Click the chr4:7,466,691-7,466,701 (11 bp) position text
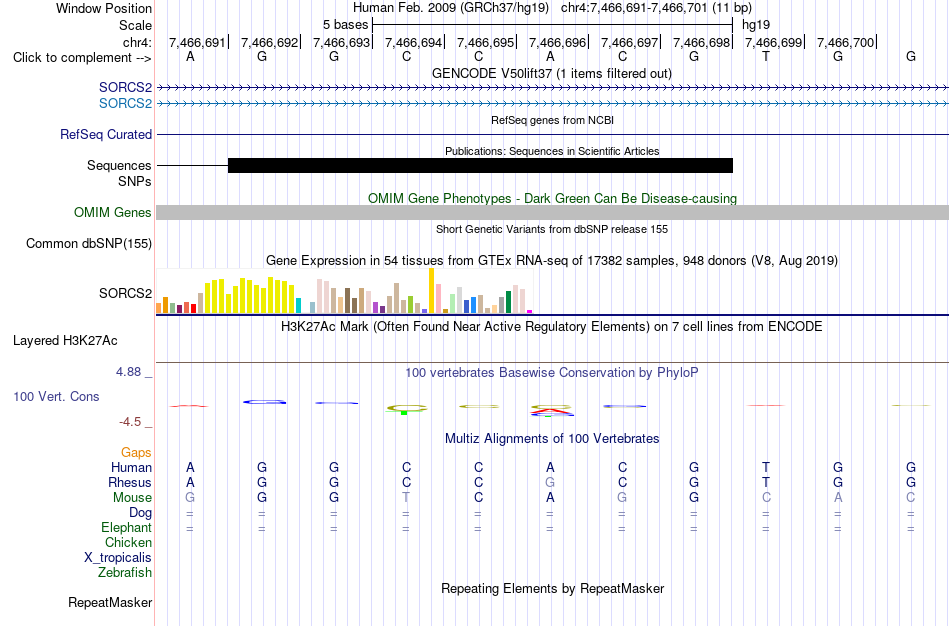This screenshot has height=626, width=950. pos(656,8)
